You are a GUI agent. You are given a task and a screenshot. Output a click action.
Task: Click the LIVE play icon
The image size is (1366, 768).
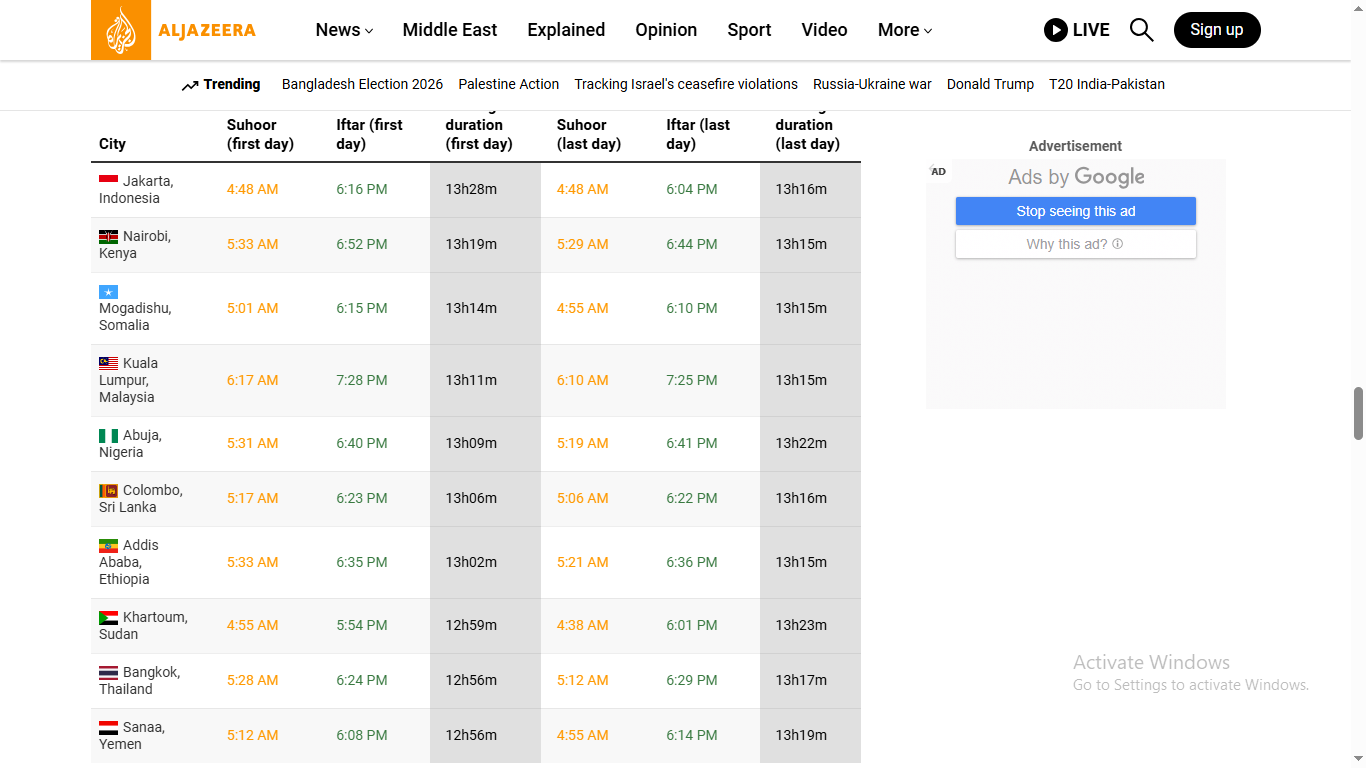point(1055,30)
